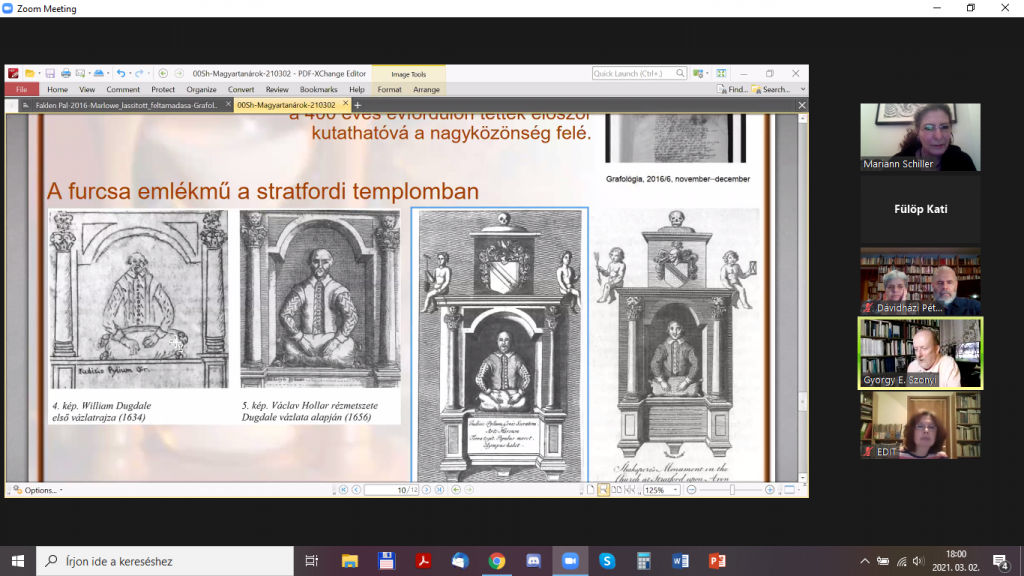Select two pages continuous layout icon

tap(630, 490)
